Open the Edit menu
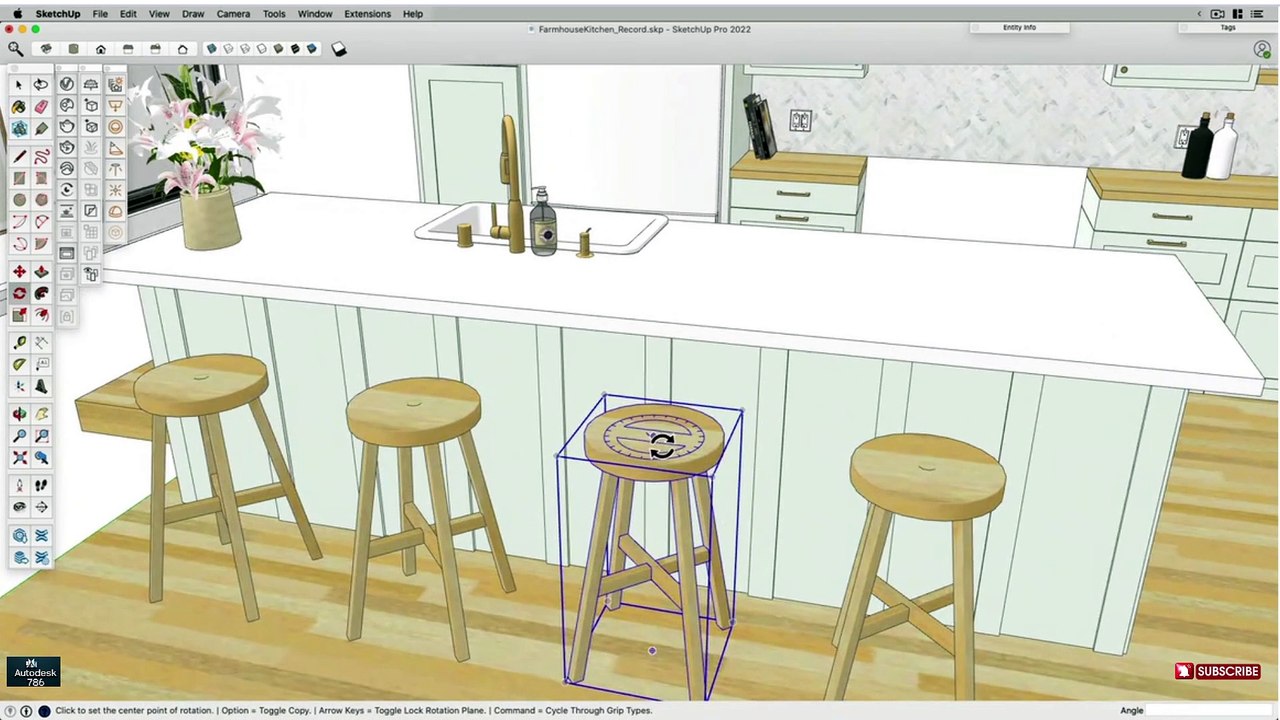The width and height of the screenshot is (1280, 720). pos(128,14)
